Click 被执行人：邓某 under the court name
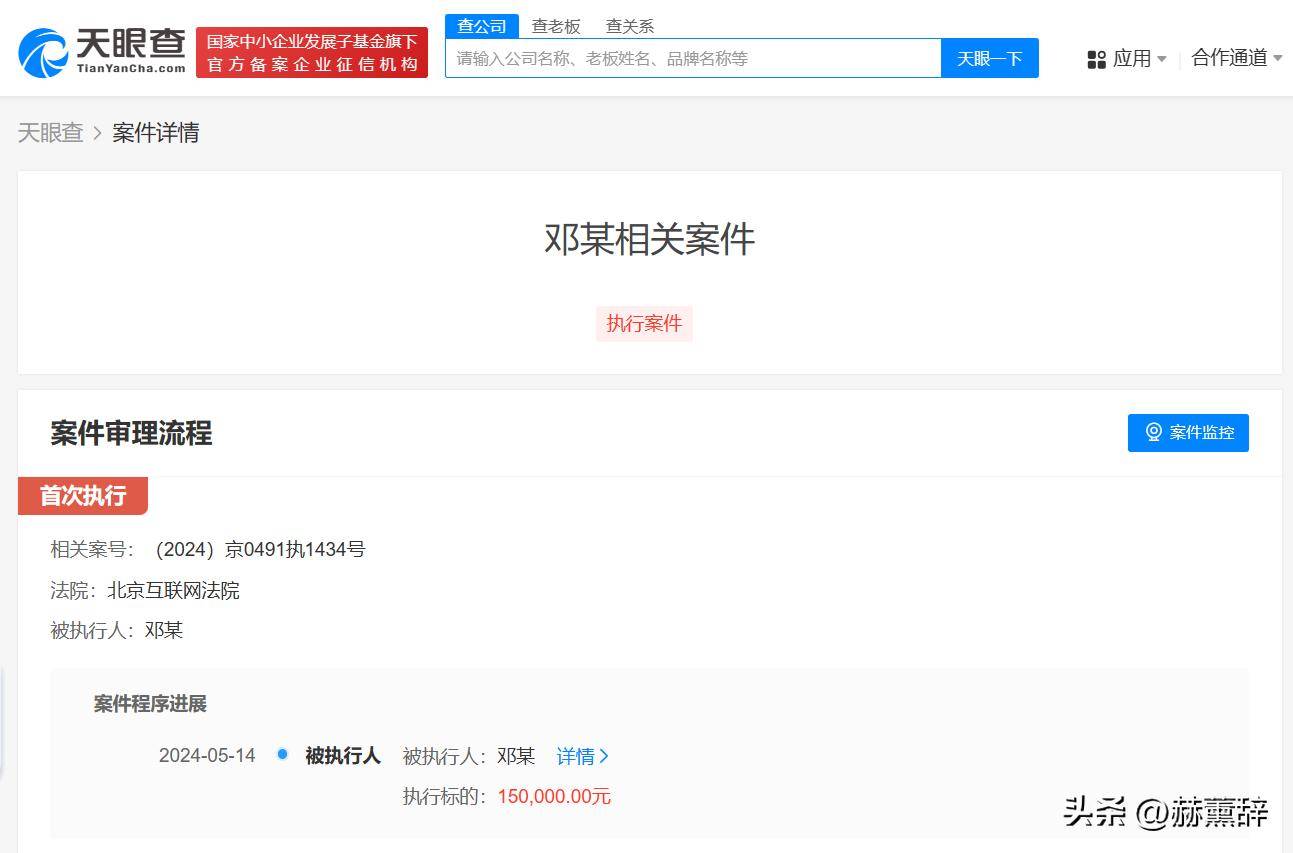The image size is (1293, 853). tap(117, 630)
